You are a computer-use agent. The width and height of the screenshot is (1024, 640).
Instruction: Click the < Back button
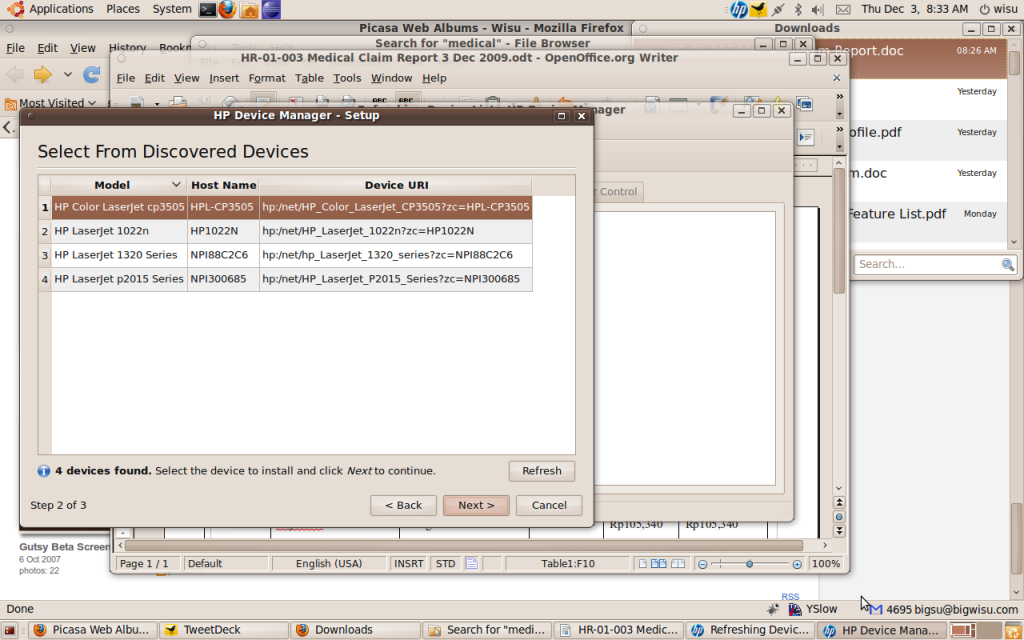coord(403,505)
